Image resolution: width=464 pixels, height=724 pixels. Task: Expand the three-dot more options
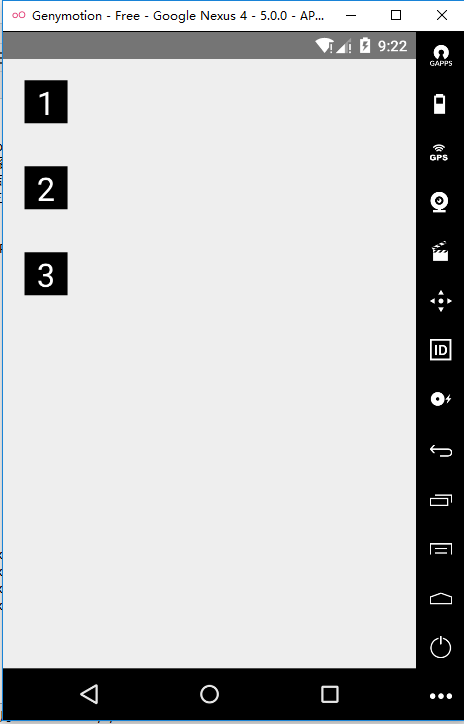[440, 696]
